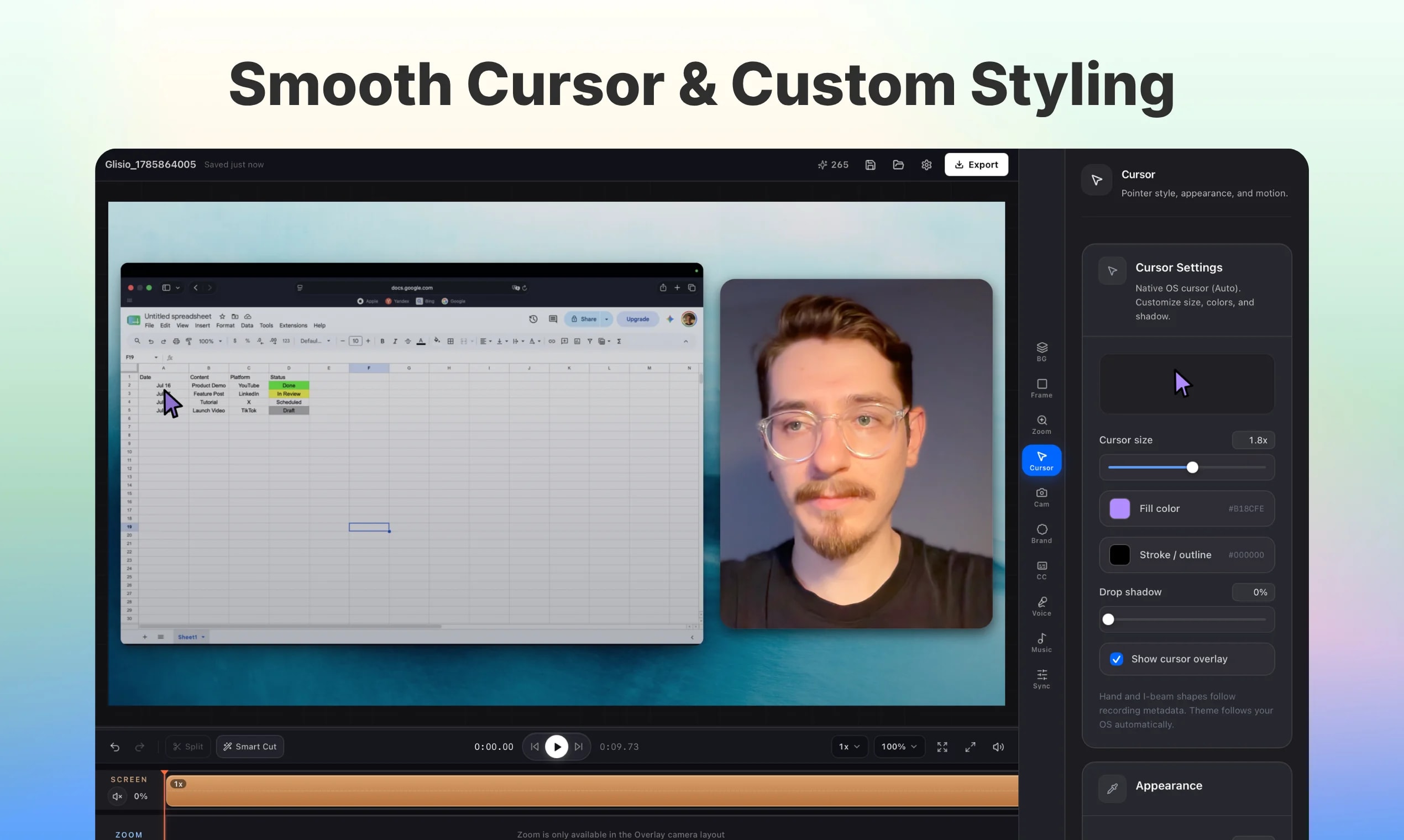Open settings gear in top bar
Screen dimensions: 1404x840
click(926, 165)
